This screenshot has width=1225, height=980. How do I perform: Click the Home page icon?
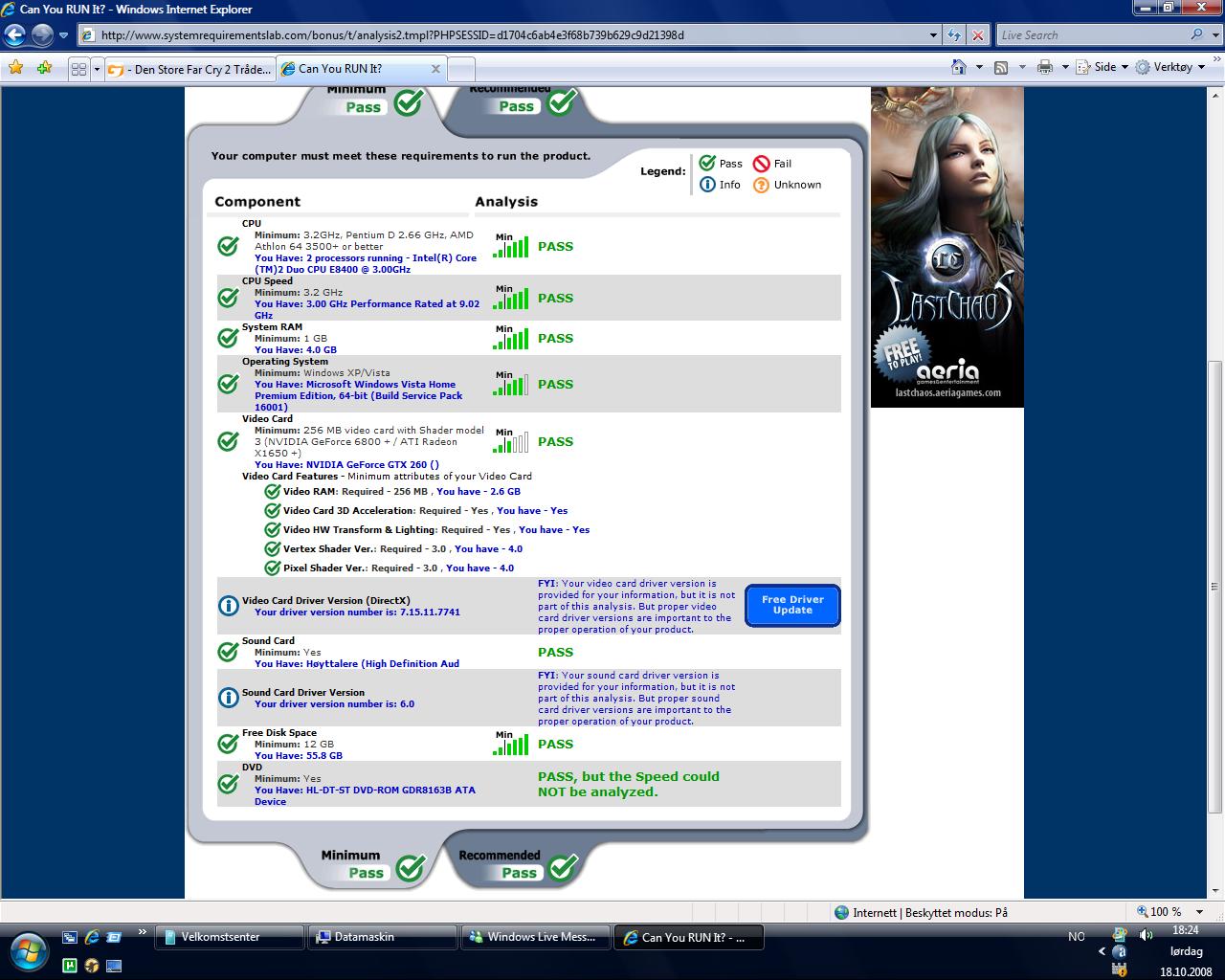coord(959,67)
